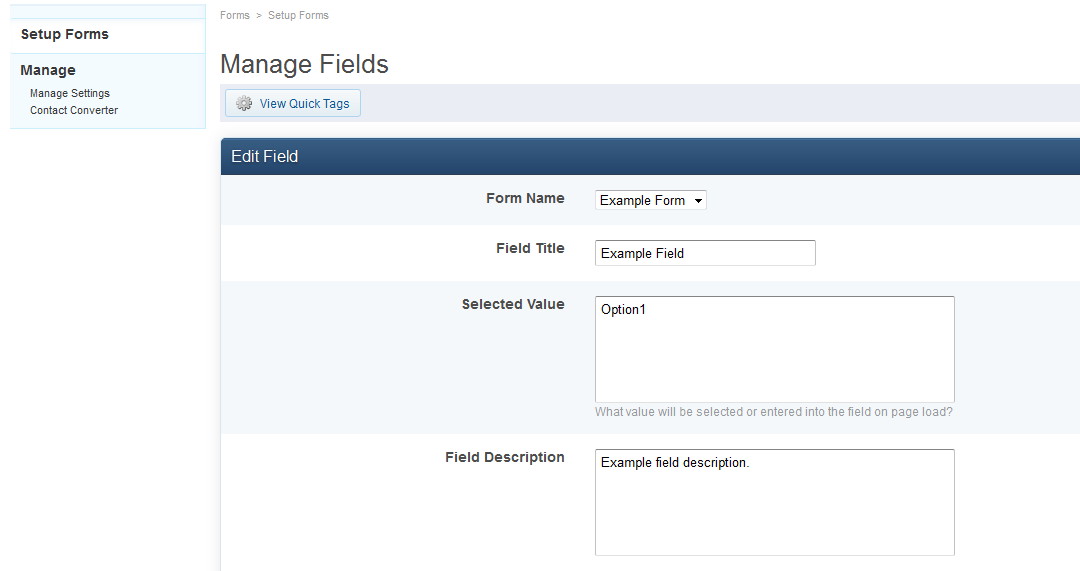Click the gear icon beside View Quick Tags
1080x571 pixels.
[244, 103]
